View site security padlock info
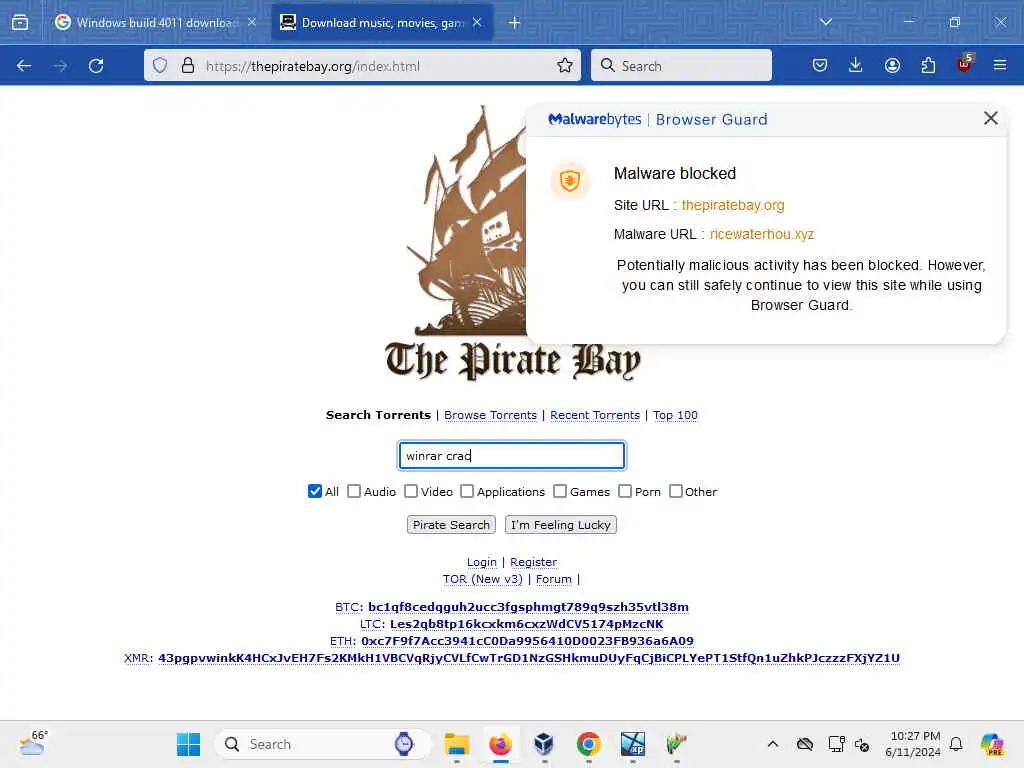This screenshot has width=1024, height=768. pyautogui.click(x=188, y=65)
